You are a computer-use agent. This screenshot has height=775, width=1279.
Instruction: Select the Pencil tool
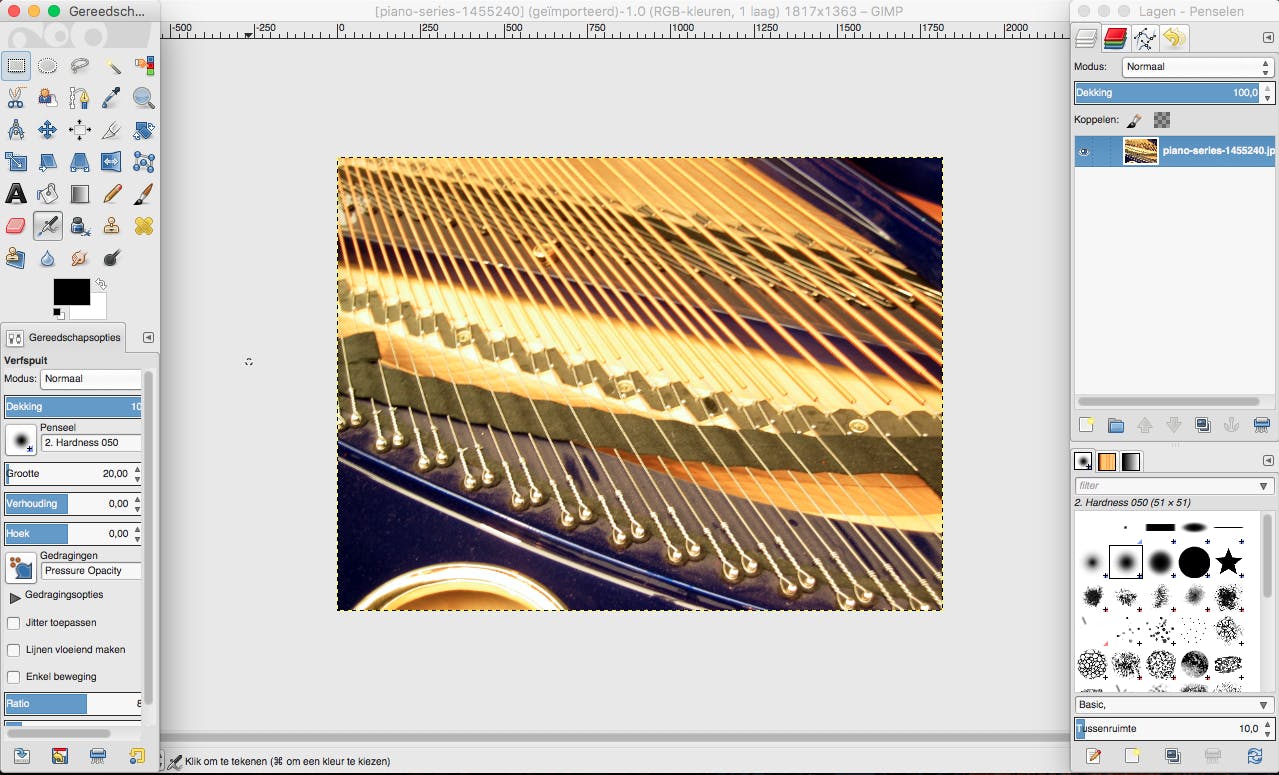click(x=112, y=194)
